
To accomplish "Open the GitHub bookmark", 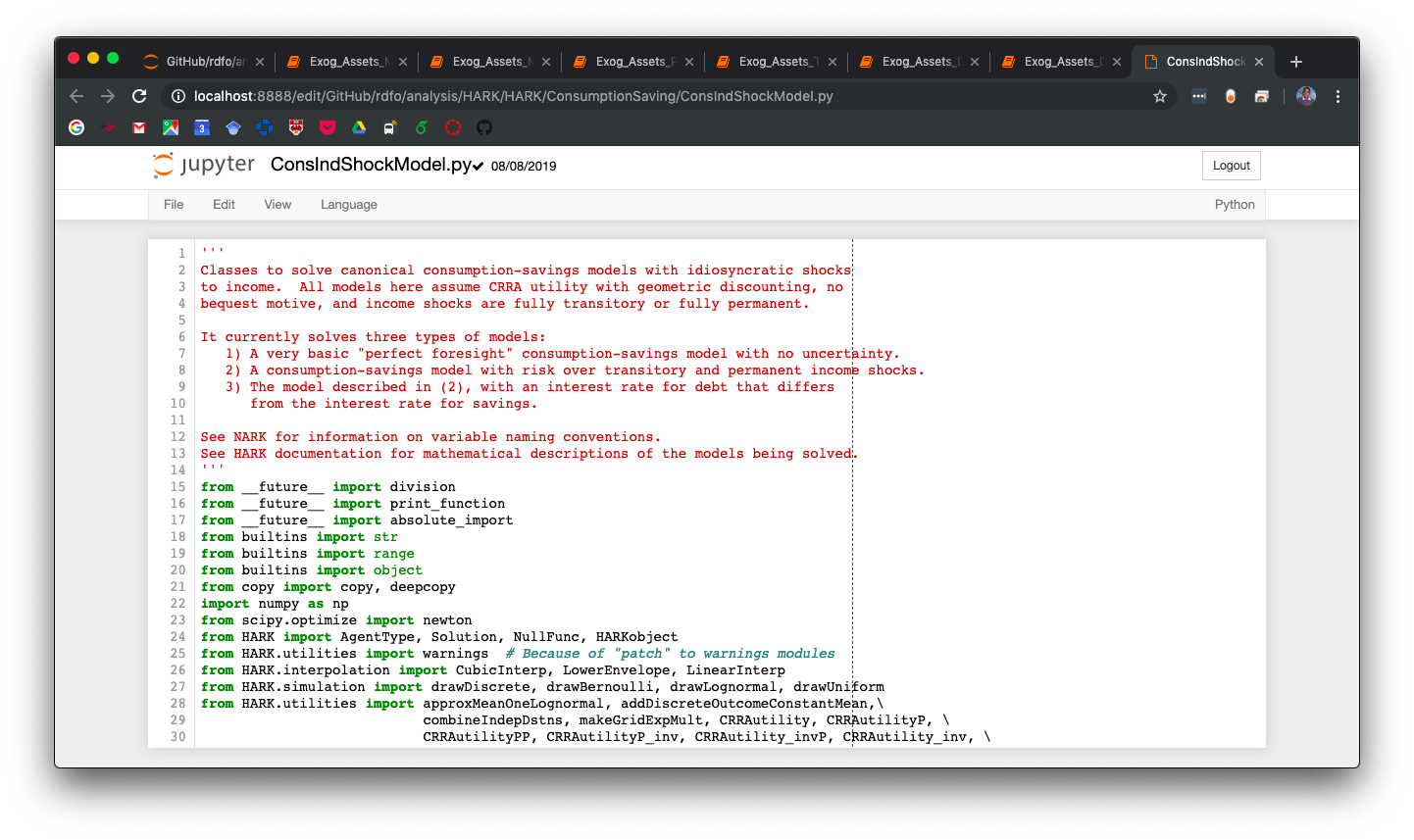I will 484,127.
